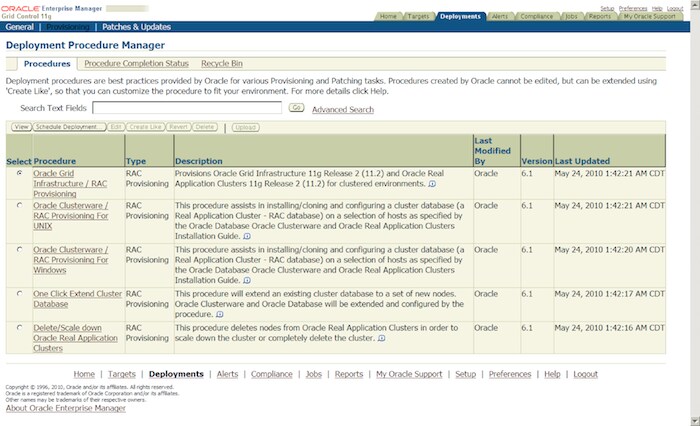
Task: Open Reports link in footer
Action: pyautogui.click(x=349, y=374)
